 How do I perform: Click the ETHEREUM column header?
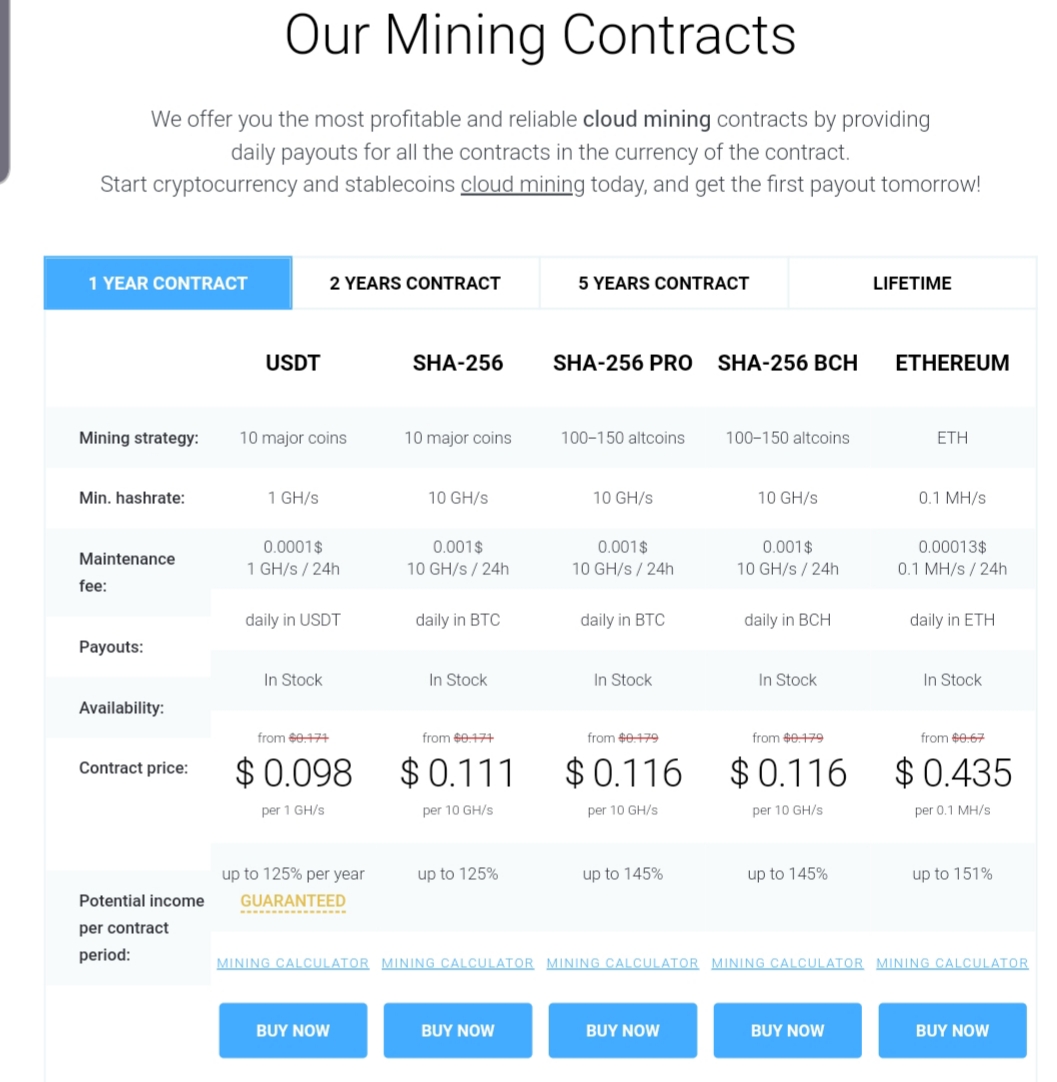pos(952,363)
